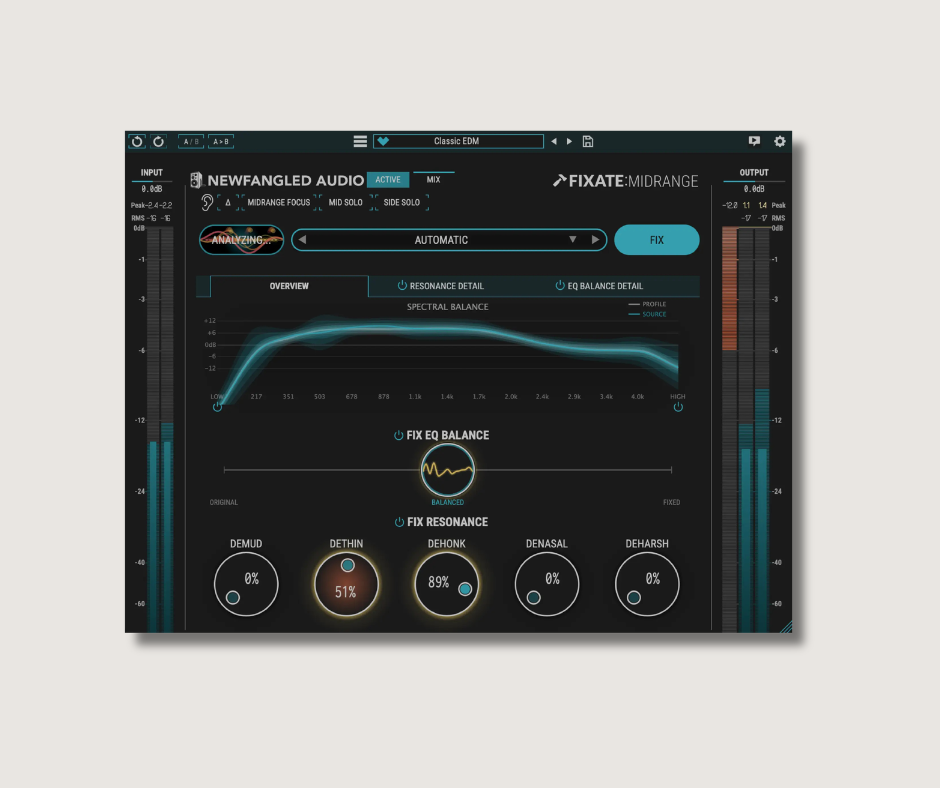Toggle the ACTIVE button

click(388, 179)
